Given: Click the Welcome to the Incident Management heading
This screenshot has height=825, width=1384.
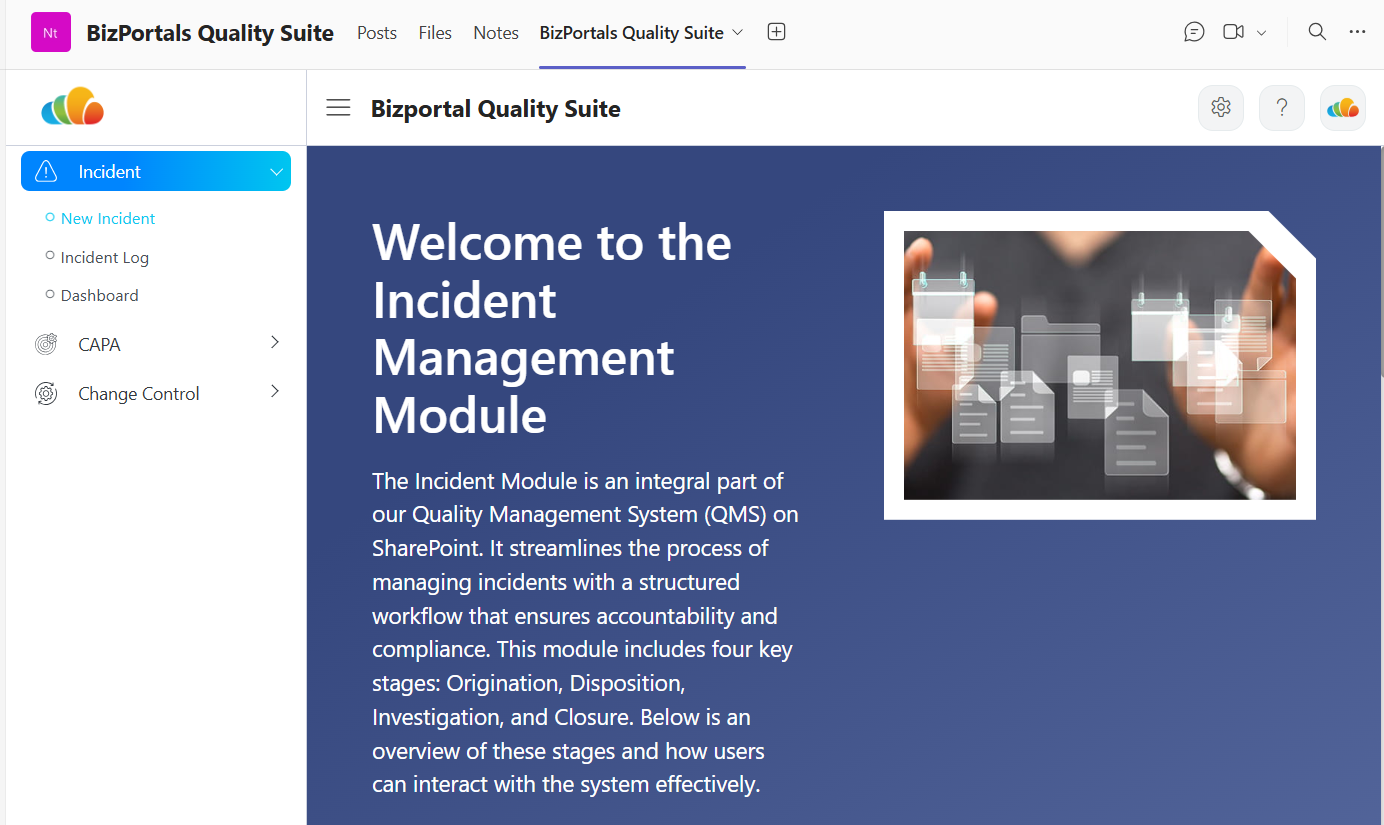Looking at the screenshot, I should 552,328.
